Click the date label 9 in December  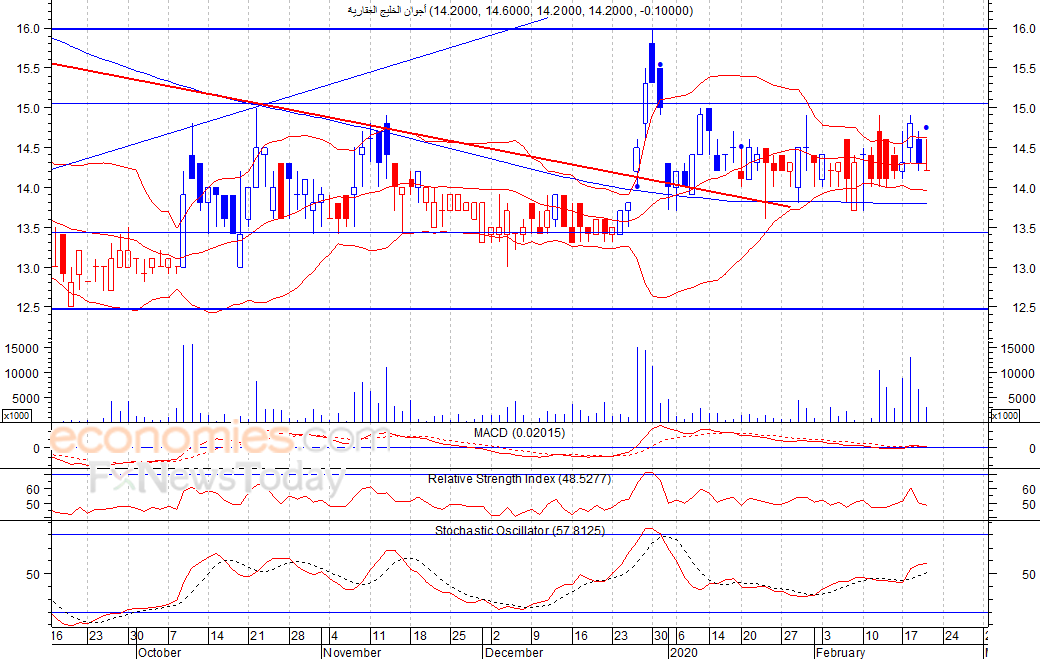[x=537, y=636]
